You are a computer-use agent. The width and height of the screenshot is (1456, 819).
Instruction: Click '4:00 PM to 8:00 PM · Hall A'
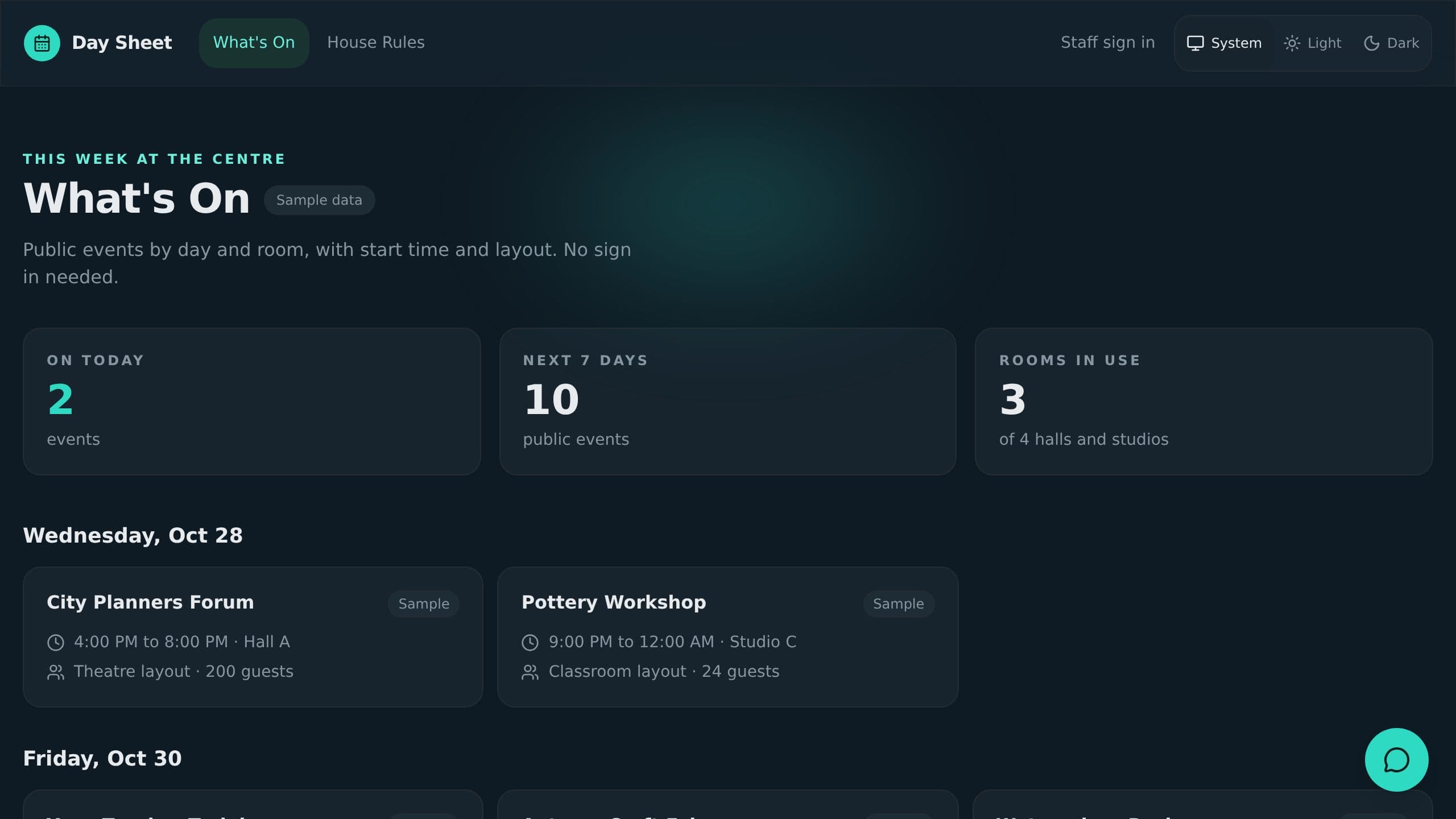click(x=182, y=642)
